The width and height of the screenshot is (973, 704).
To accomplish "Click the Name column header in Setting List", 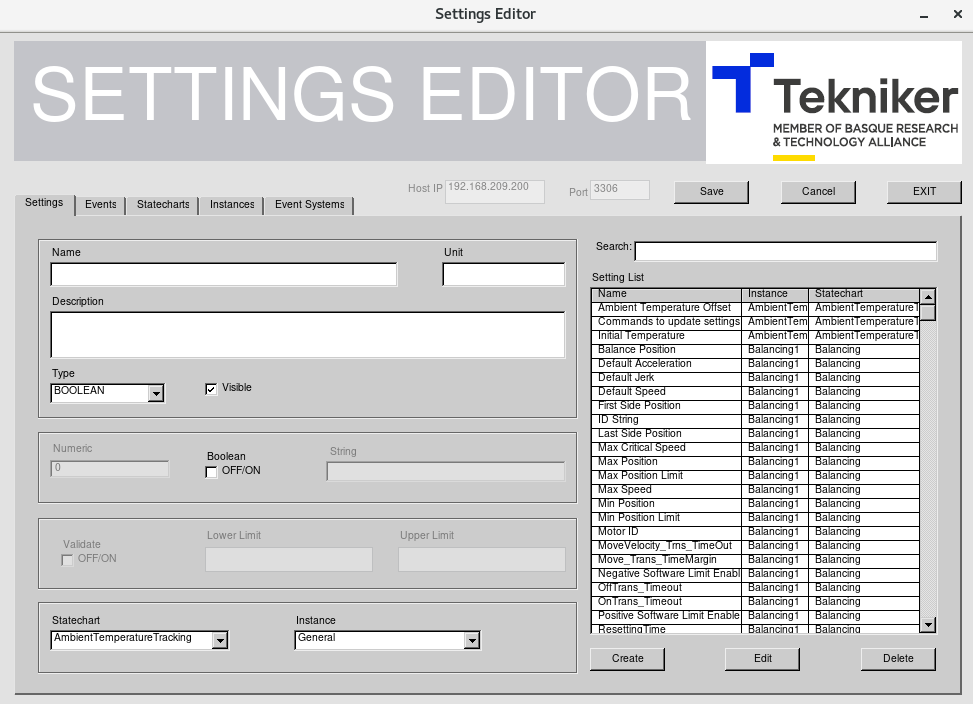I will (667, 294).
